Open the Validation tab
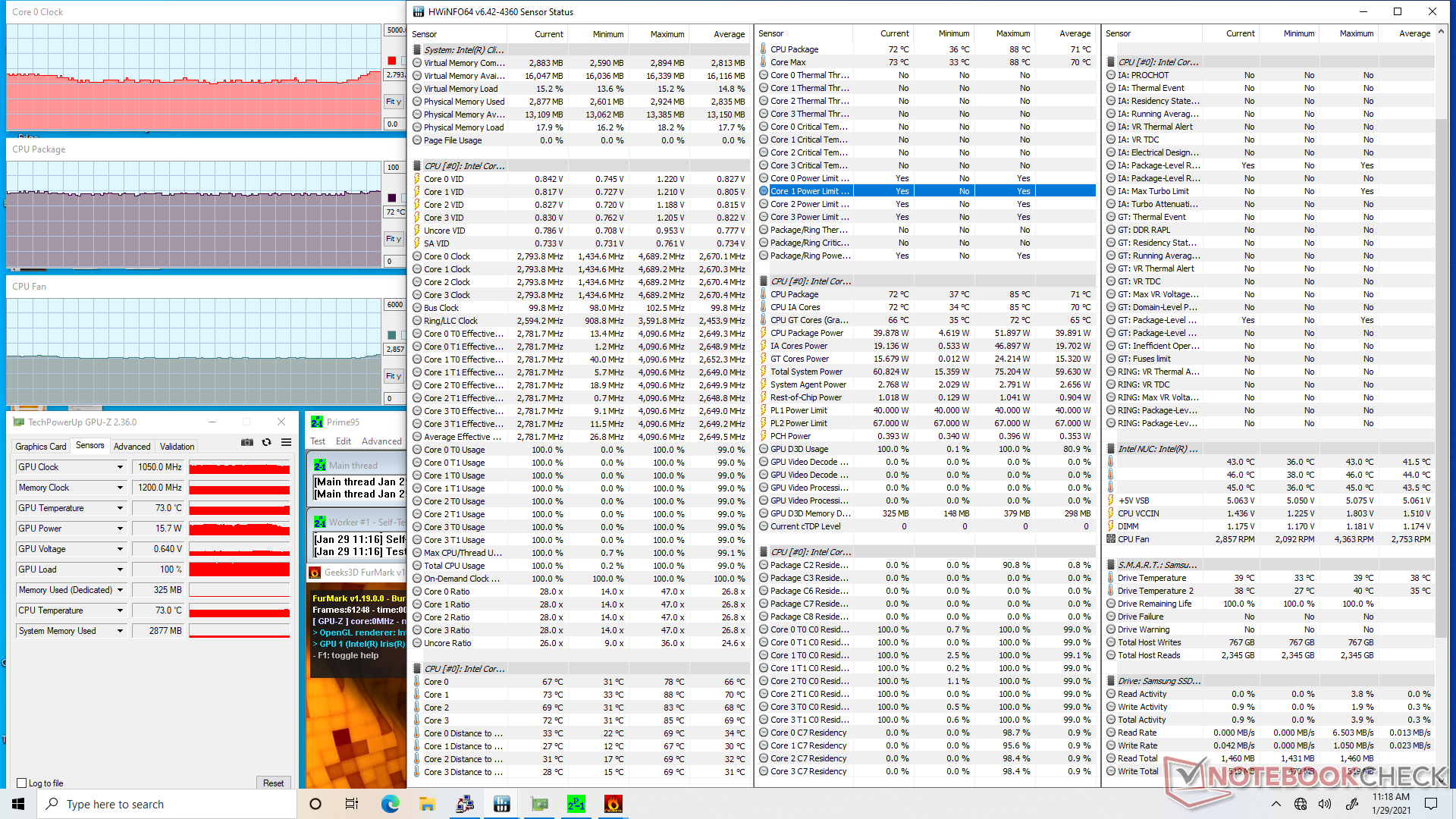Screen dimensions: 1456x819 (x=177, y=447)
